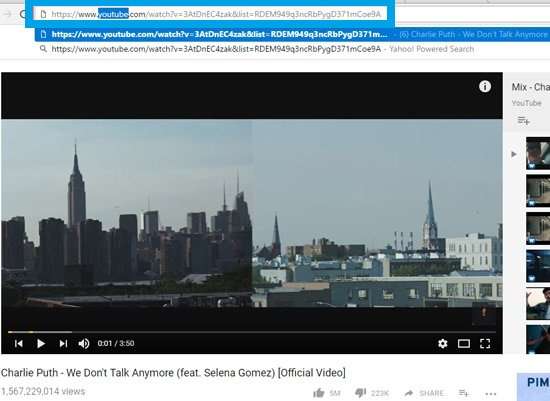Click the PIM advertisement banner
The image size is (550, 401).
tap(534, 387)
